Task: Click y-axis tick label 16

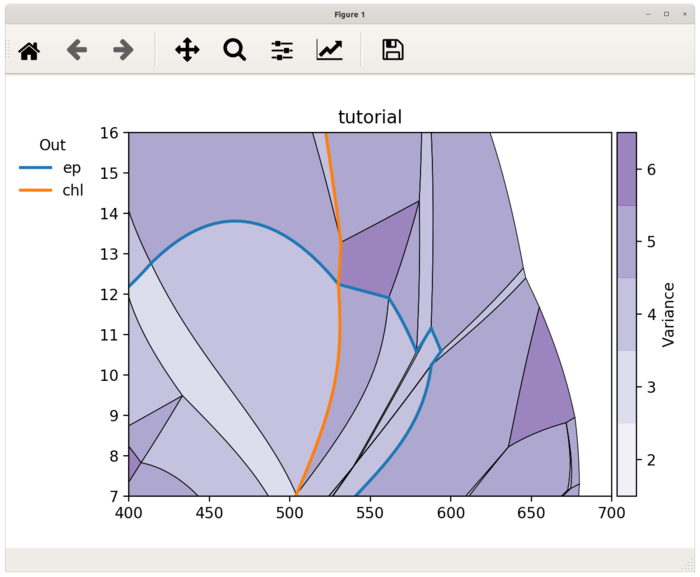Action: (109, 133)
